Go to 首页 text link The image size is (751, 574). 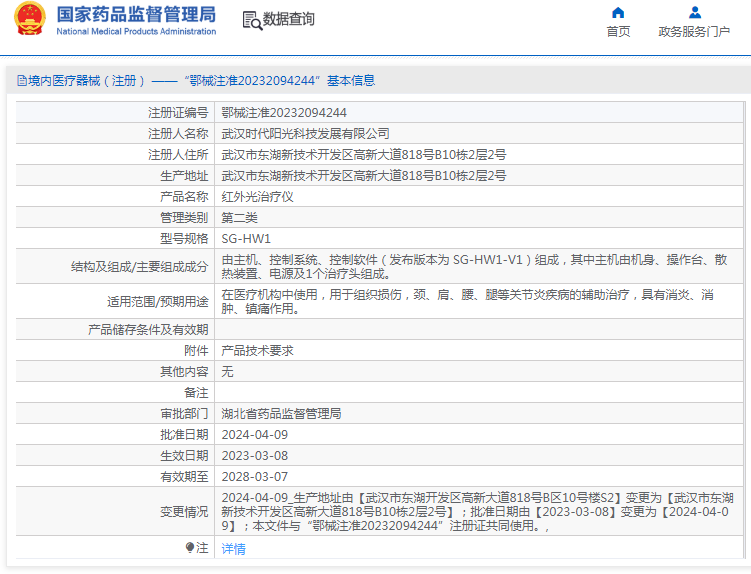coord(618,32)
